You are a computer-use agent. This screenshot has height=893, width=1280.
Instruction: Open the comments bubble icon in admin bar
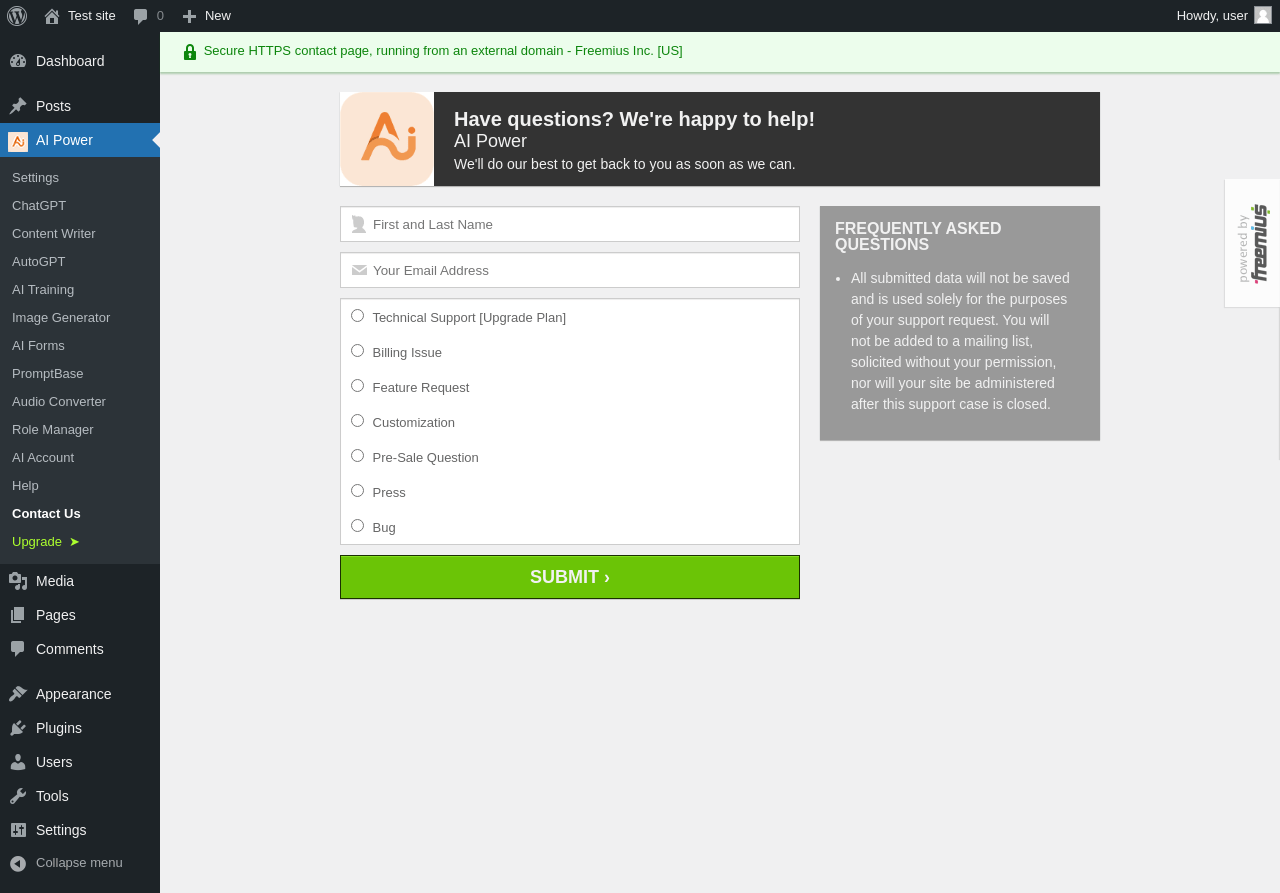click(x=141, y=16)
